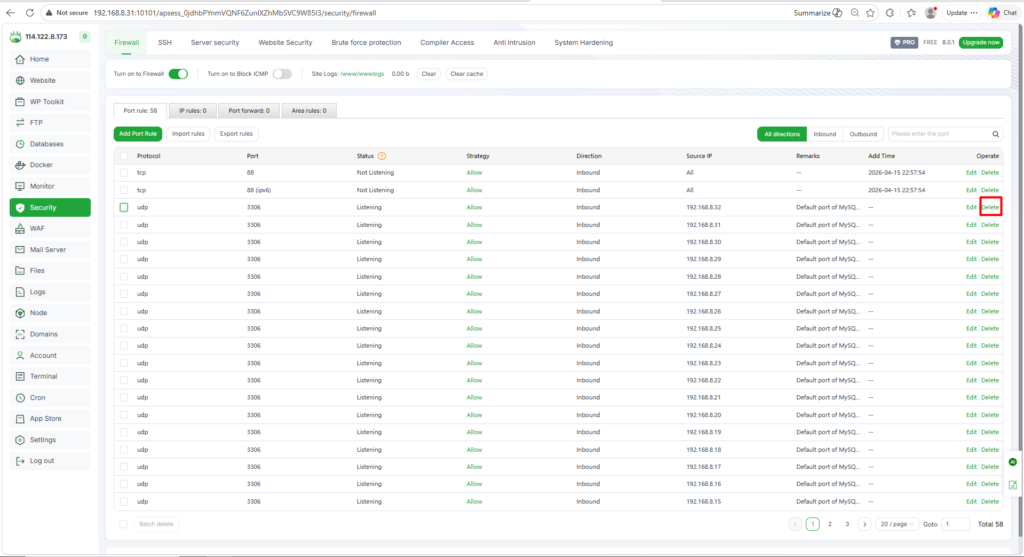This screenshot has height=557, width=1024.
Task: Focus the port search input field
Action: [937, 134]
